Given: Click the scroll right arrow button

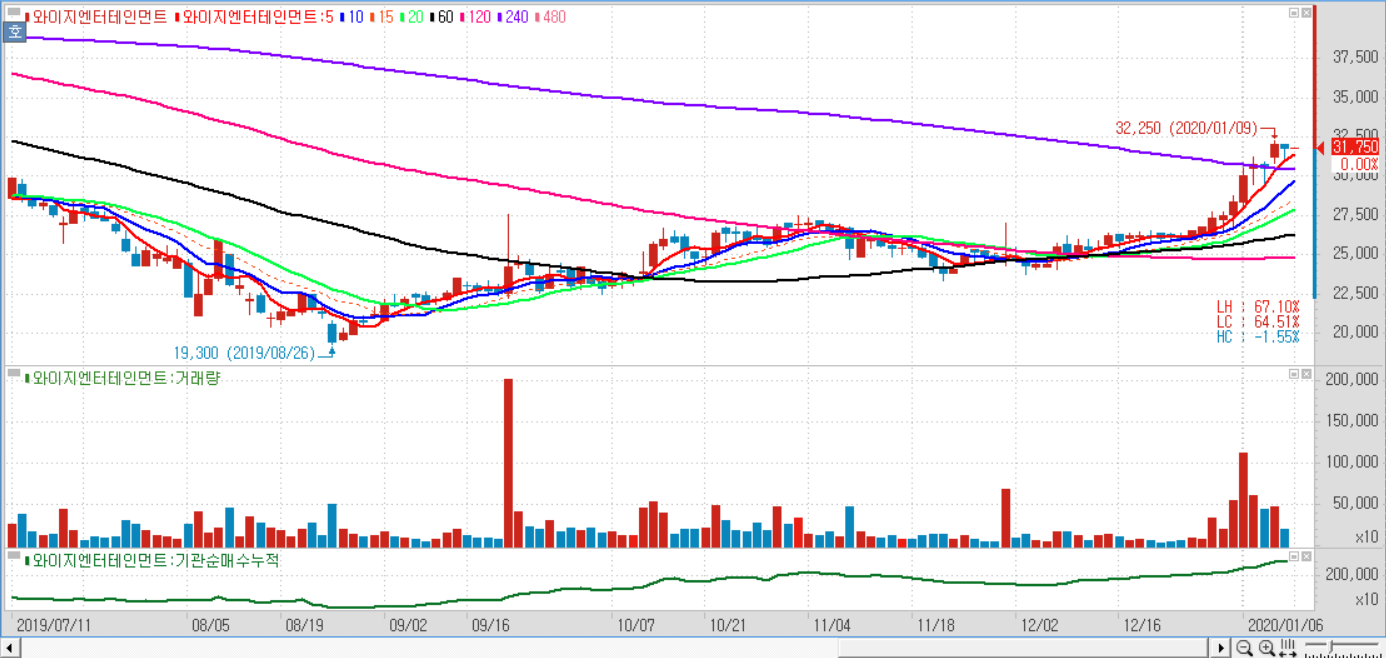Looking at the screenshot, I should pyautogui.click(x=1220, y=648).
